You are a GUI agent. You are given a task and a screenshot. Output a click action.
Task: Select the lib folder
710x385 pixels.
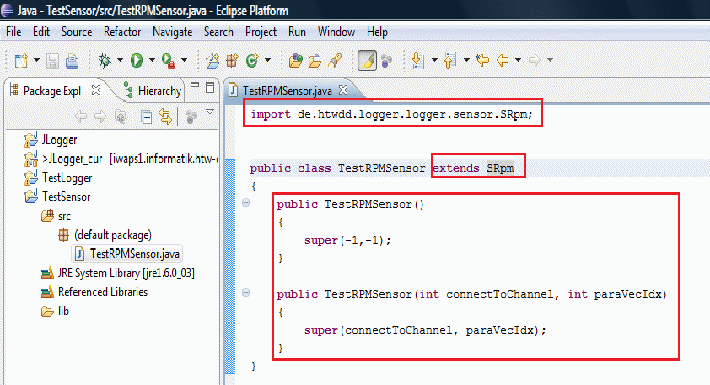pyautogui.click(x=55, y=311)
